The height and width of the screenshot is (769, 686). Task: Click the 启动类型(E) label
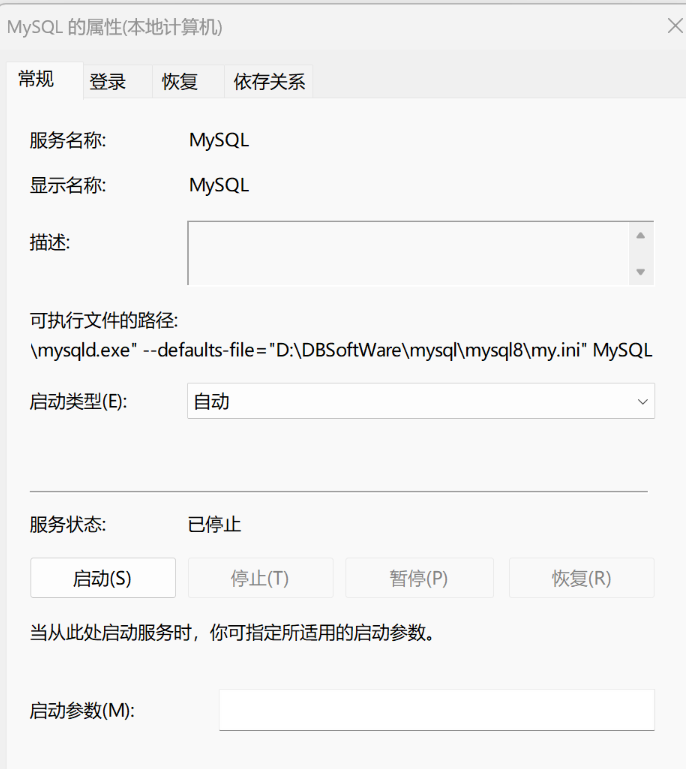click(x=78, y=402)
